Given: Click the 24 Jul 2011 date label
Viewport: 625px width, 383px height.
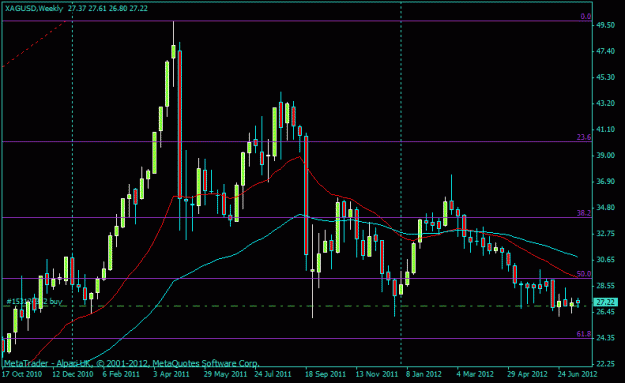Looking at the screenshot, I should tap(273, 374).
